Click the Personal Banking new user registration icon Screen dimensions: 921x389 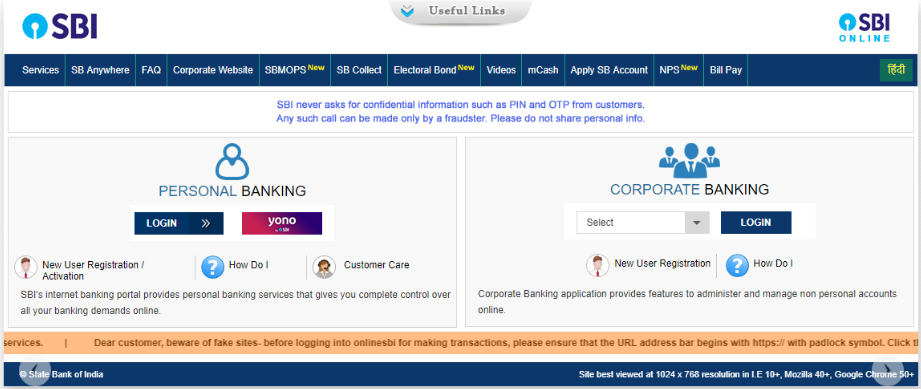[26, 267]
